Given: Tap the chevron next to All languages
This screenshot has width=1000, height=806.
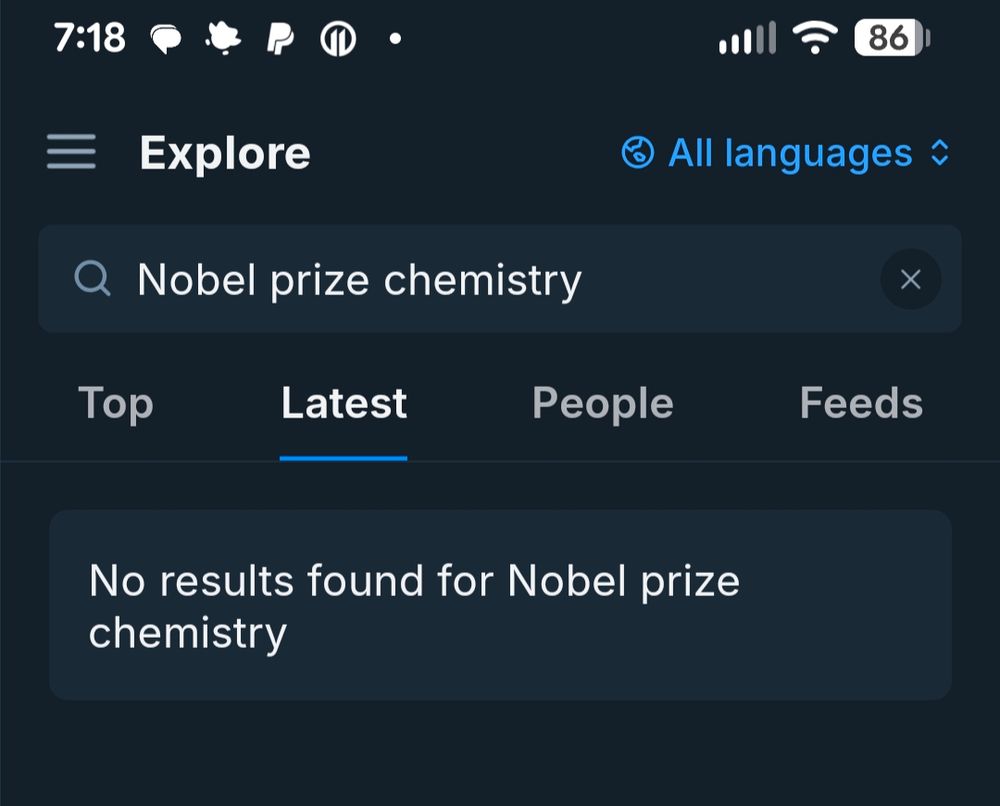Looking at the screenshot, I should (940, 153).
